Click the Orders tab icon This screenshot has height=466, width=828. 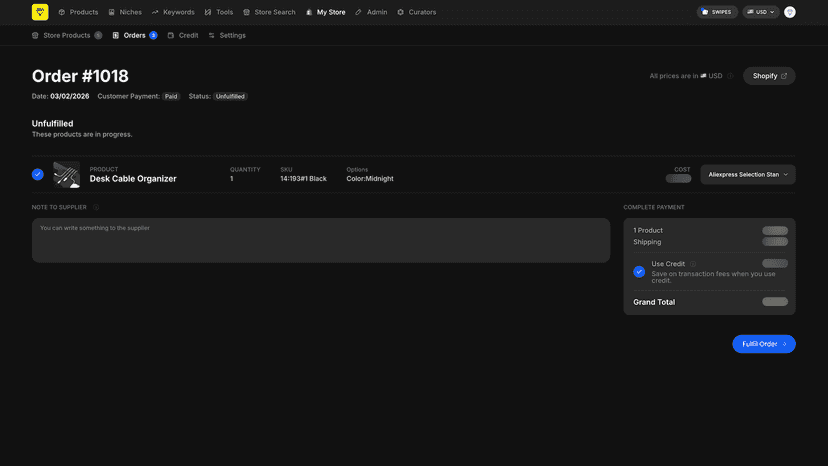pyautogui.click(x=116, y=35)
